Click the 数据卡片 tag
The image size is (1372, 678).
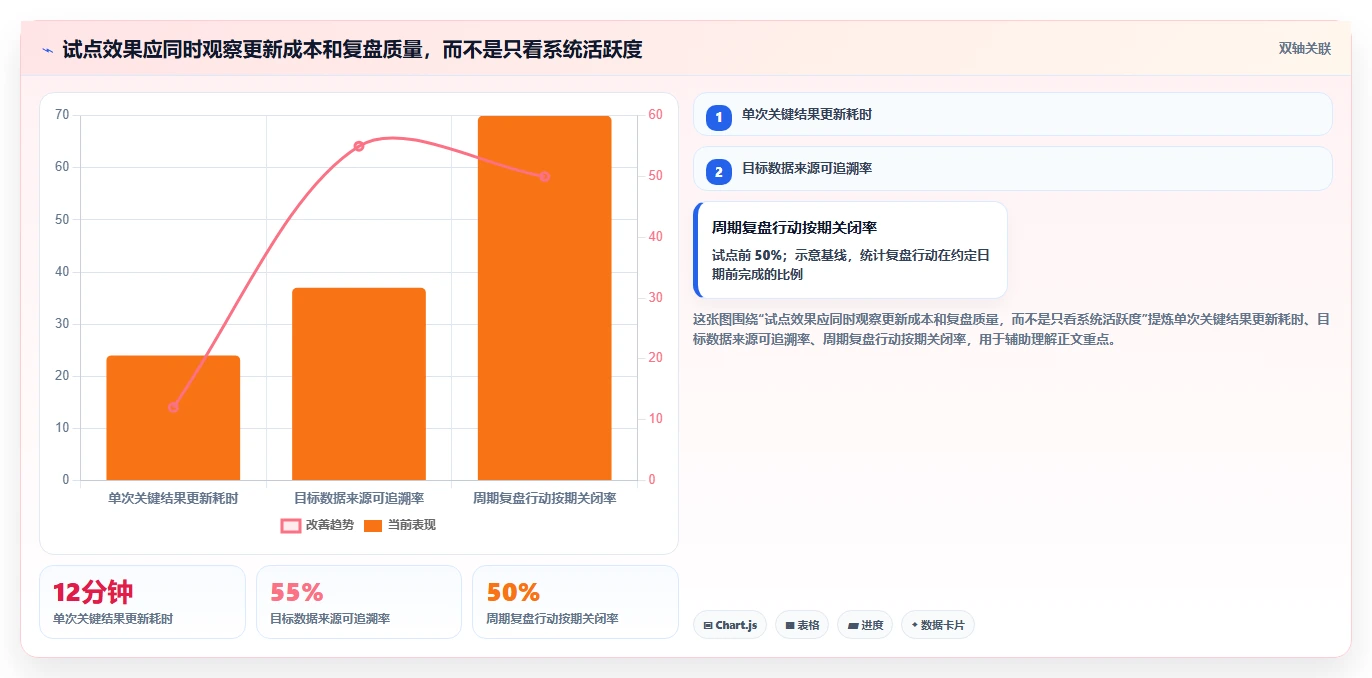click(937, 625)
